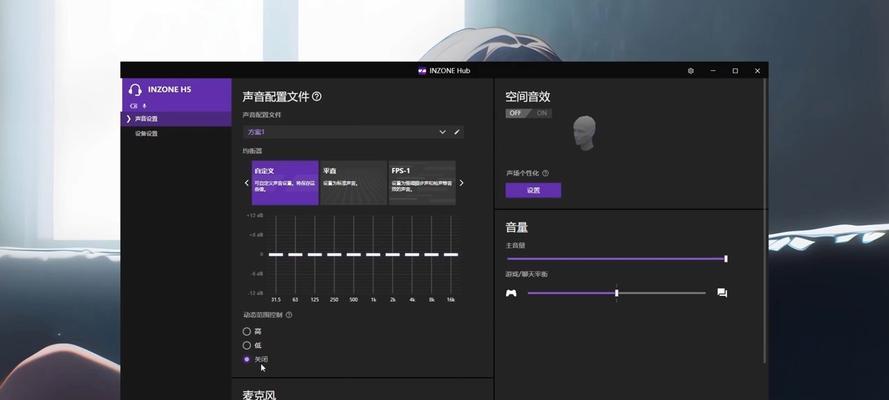Click the game controller balance icon

tap(511, 293)
